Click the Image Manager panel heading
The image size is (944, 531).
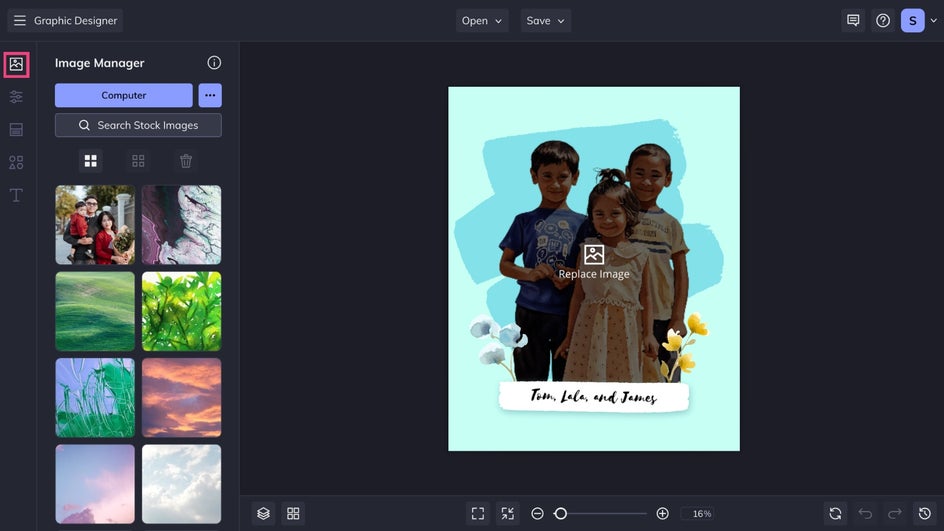click(99, 63)
